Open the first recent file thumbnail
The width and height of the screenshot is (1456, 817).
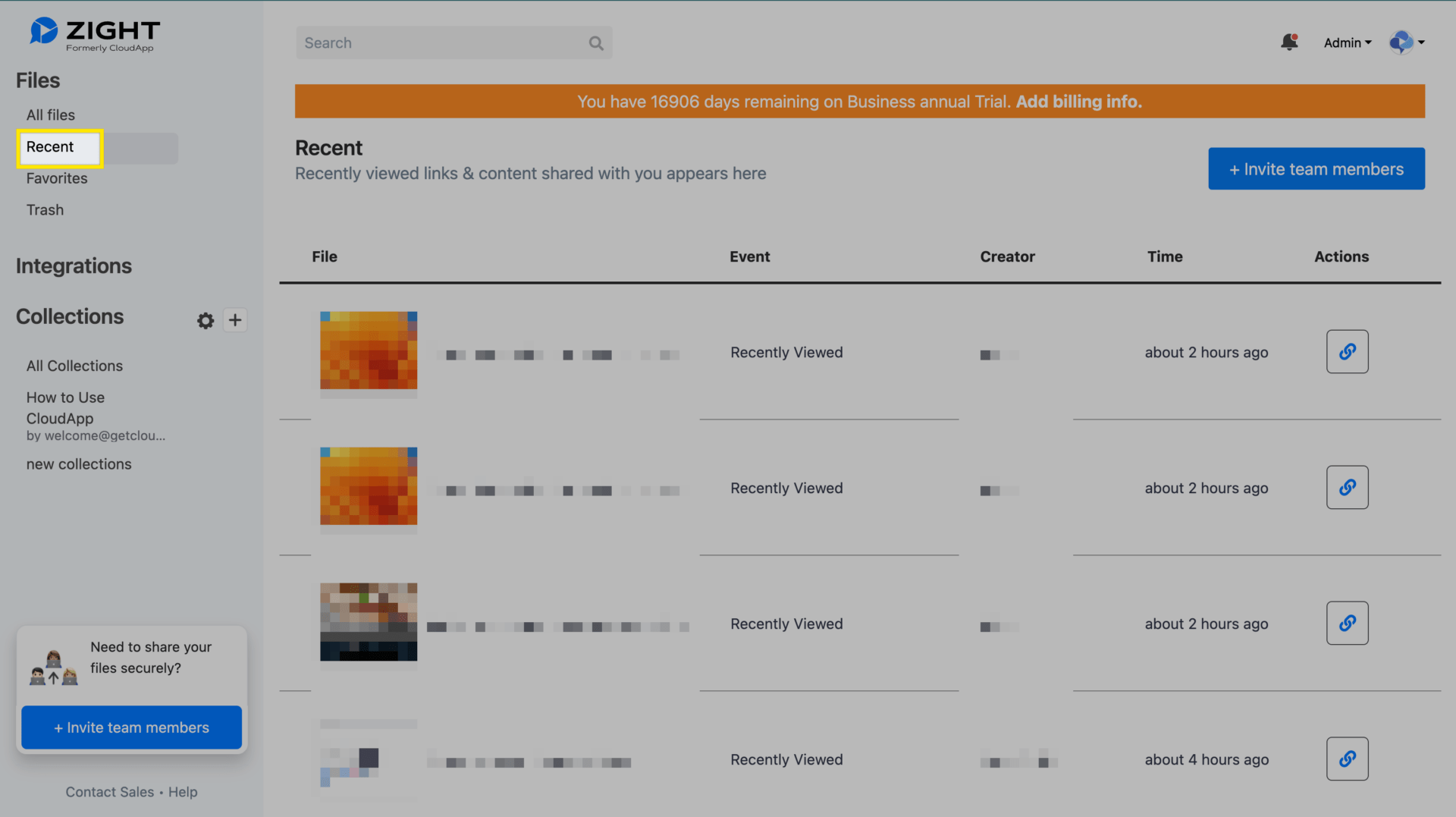tap(369, 350)
